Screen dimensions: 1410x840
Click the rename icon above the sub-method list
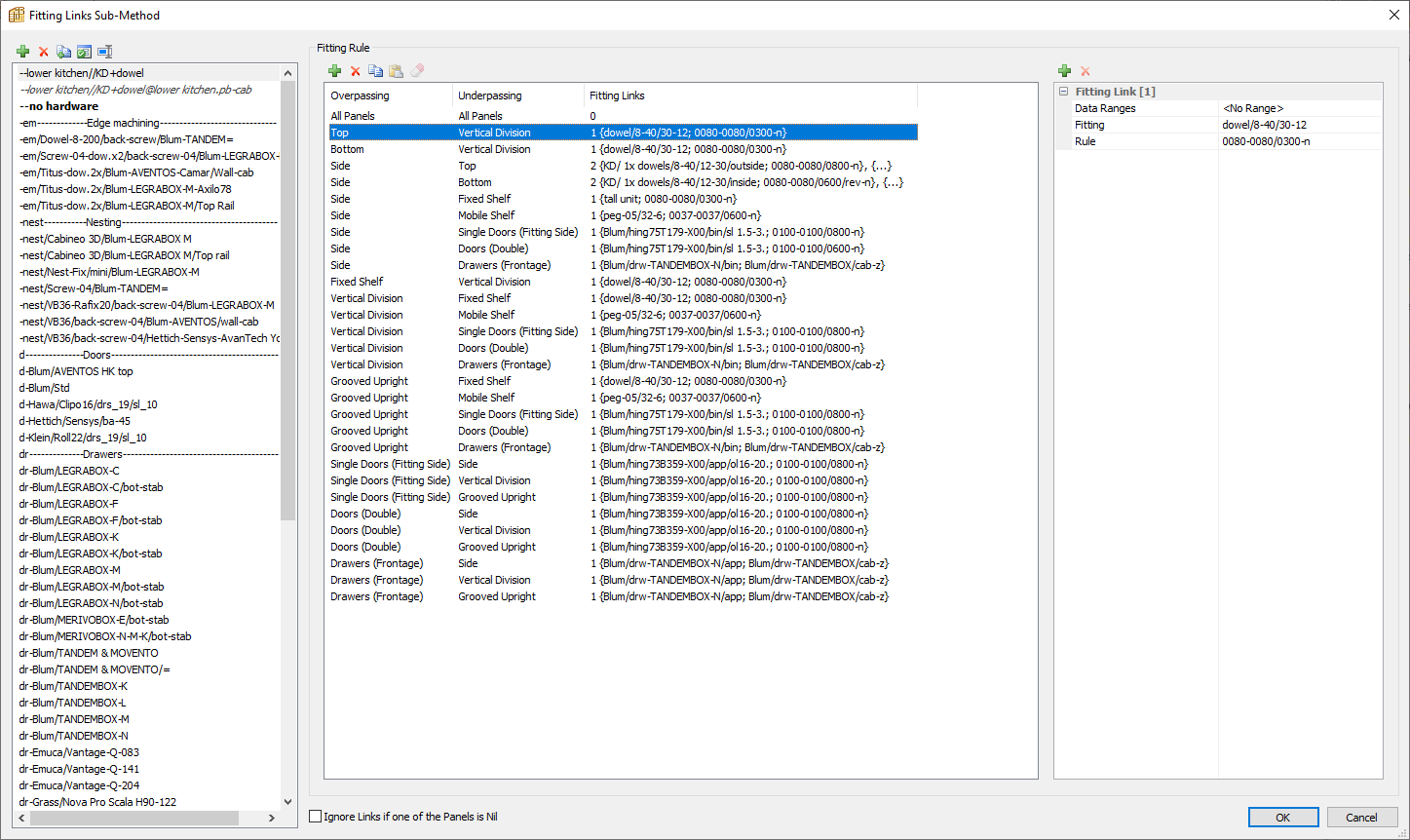105,52
